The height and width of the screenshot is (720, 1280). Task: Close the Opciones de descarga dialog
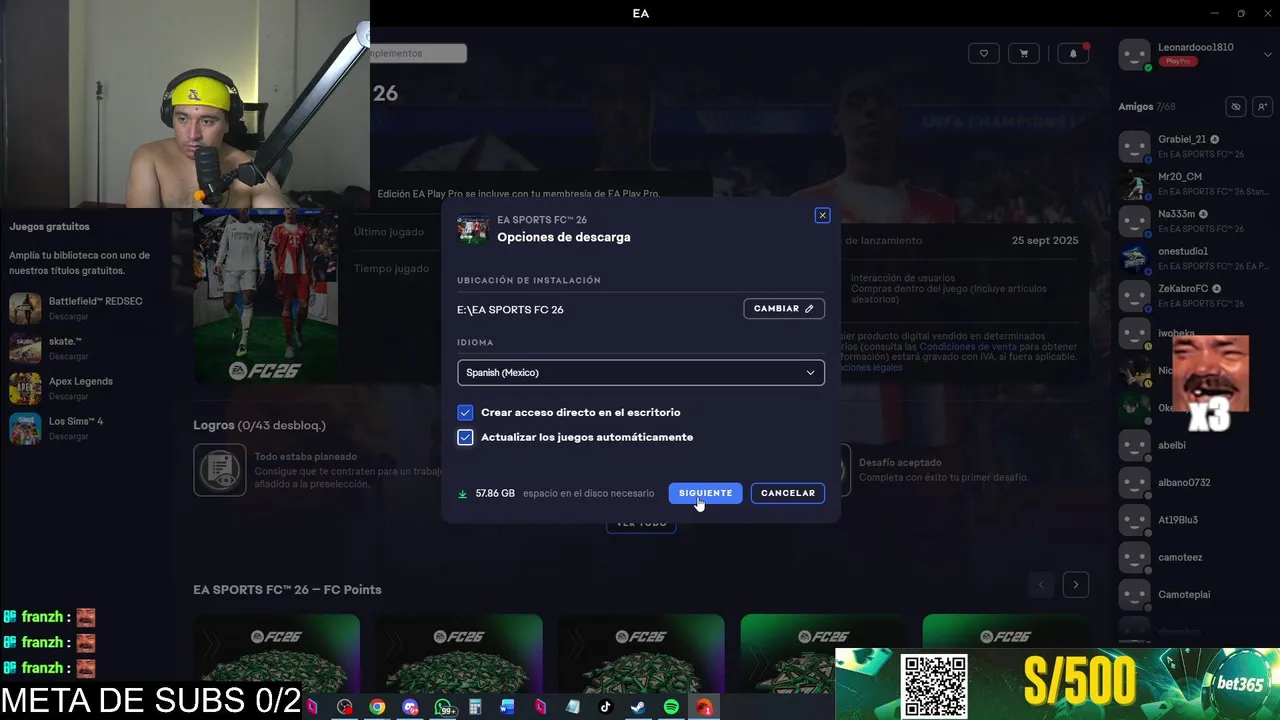pyautogui.click(x=822, y=215)
